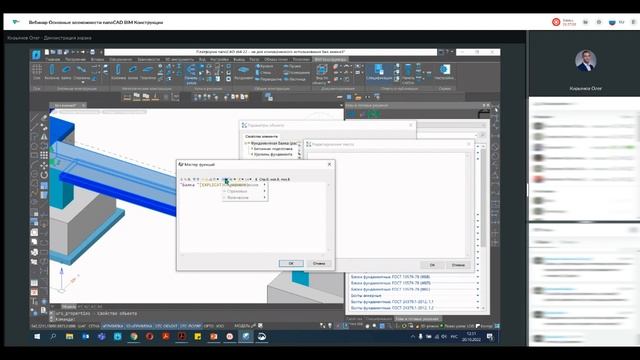
Task: Toggle СЕТКА grid mode in status bar
Action: 94,326
